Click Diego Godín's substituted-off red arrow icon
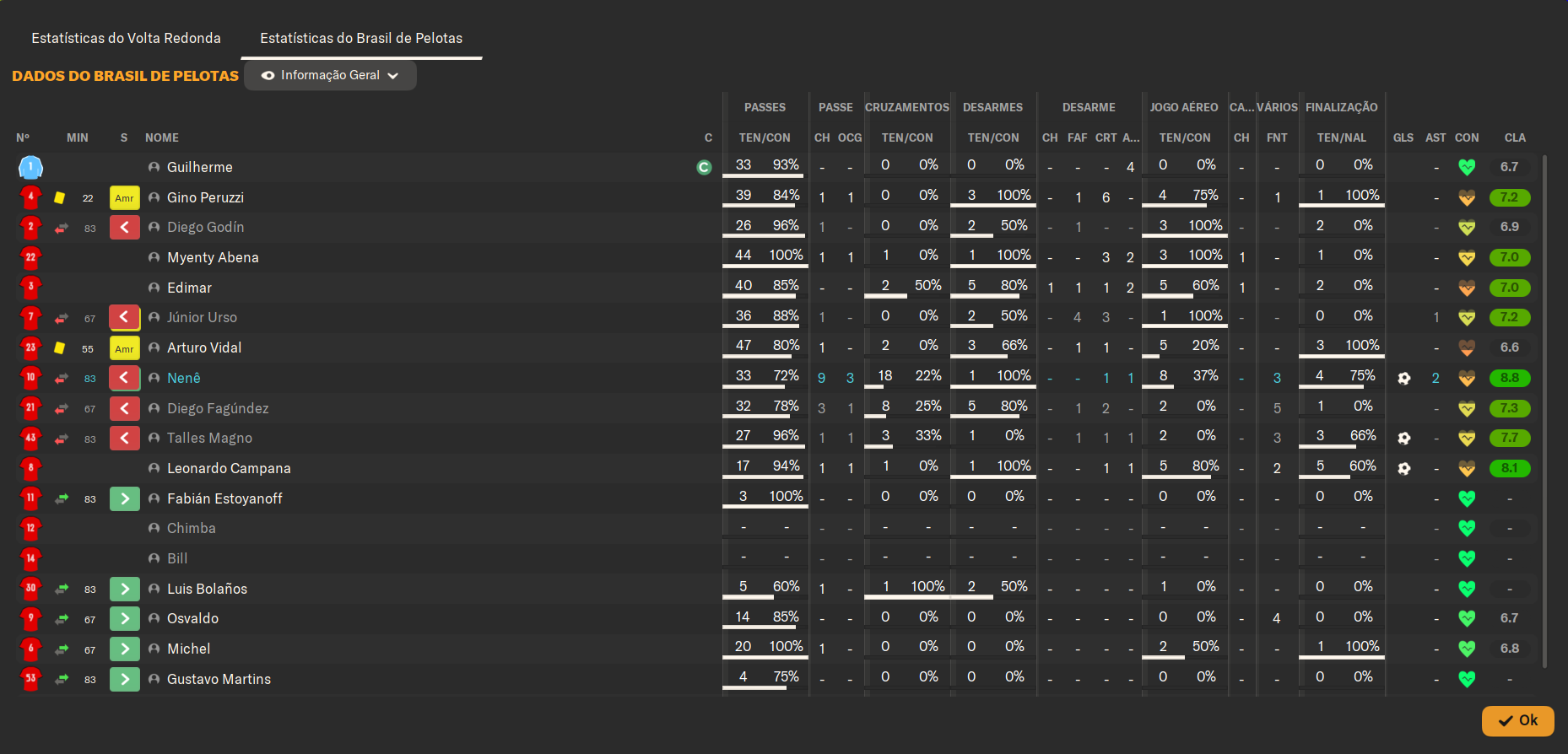 tap(125, 228)
